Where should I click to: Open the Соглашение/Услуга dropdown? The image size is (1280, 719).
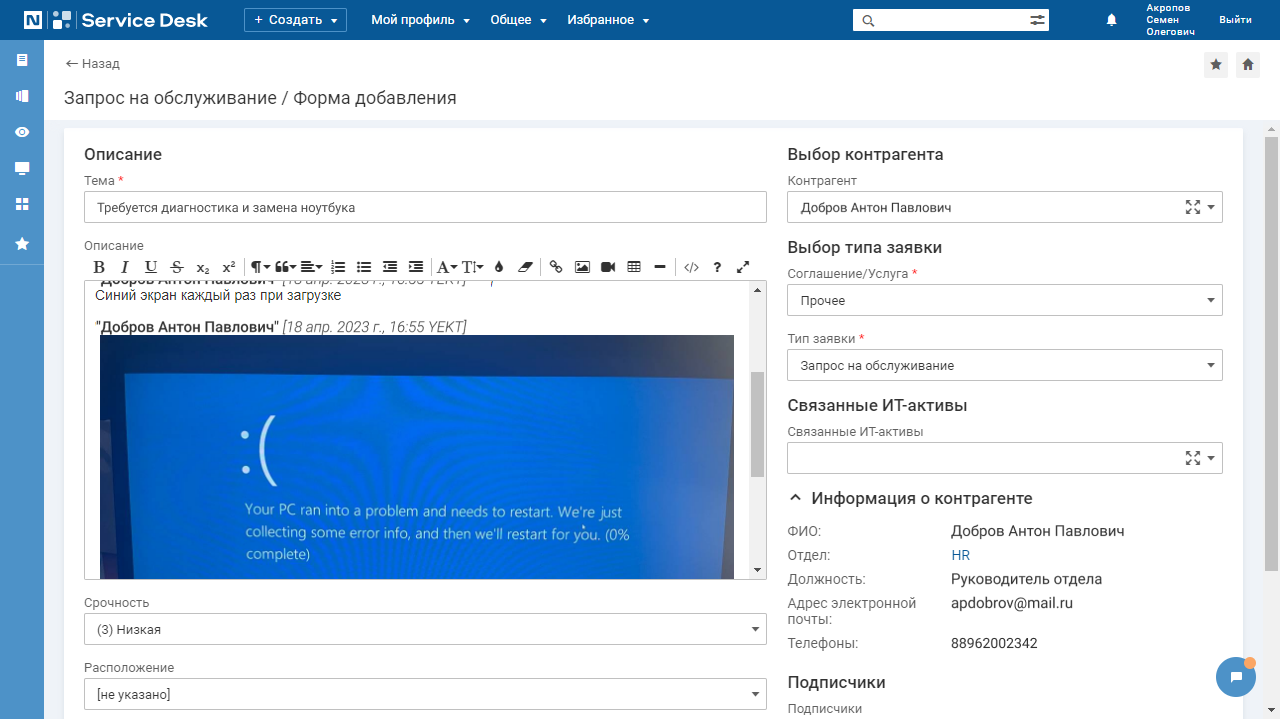1005,300
